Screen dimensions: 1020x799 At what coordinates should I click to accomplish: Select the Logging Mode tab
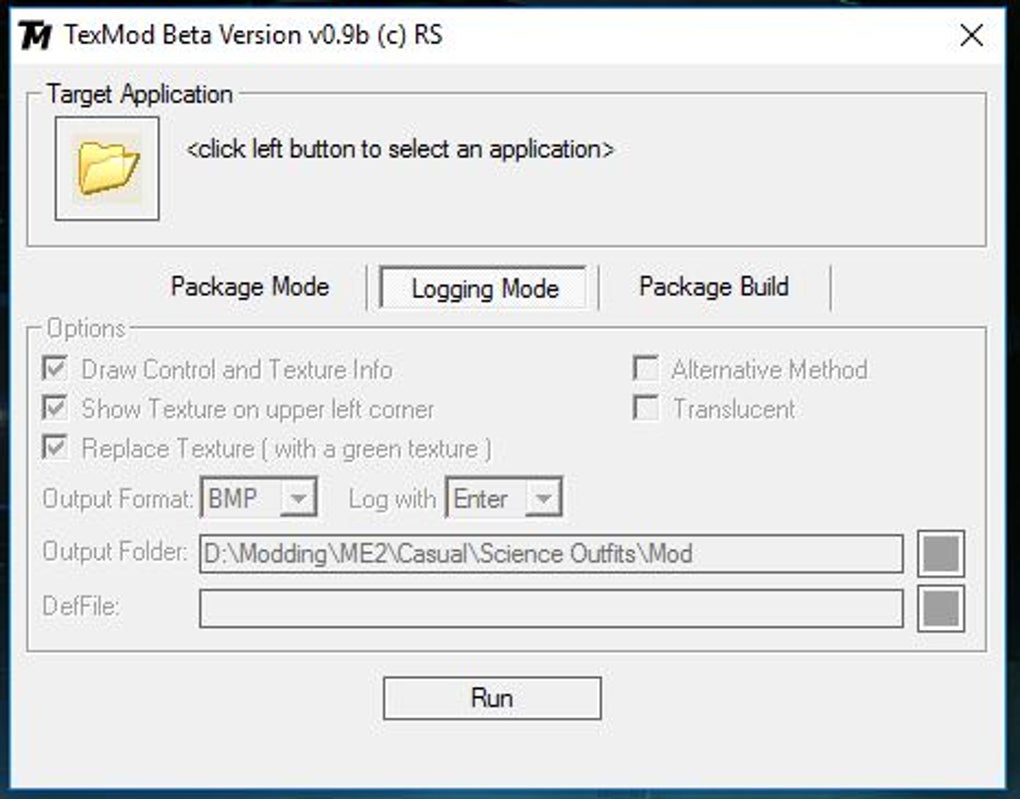[x=483, y=288]
